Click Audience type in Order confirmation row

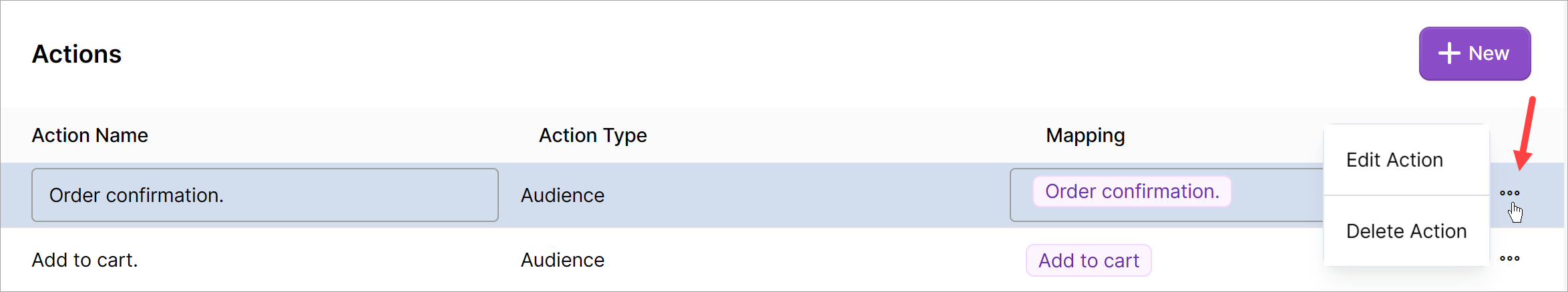(x=562, y=195)
